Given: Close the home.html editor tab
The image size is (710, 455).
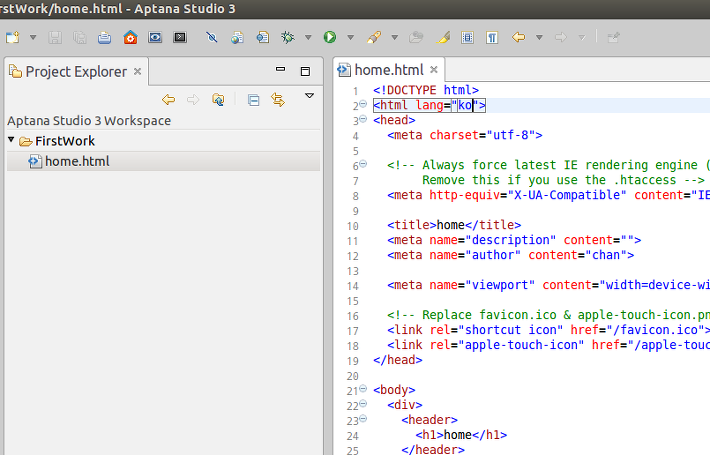Looking at the screenshot, I should click(434, 69).
